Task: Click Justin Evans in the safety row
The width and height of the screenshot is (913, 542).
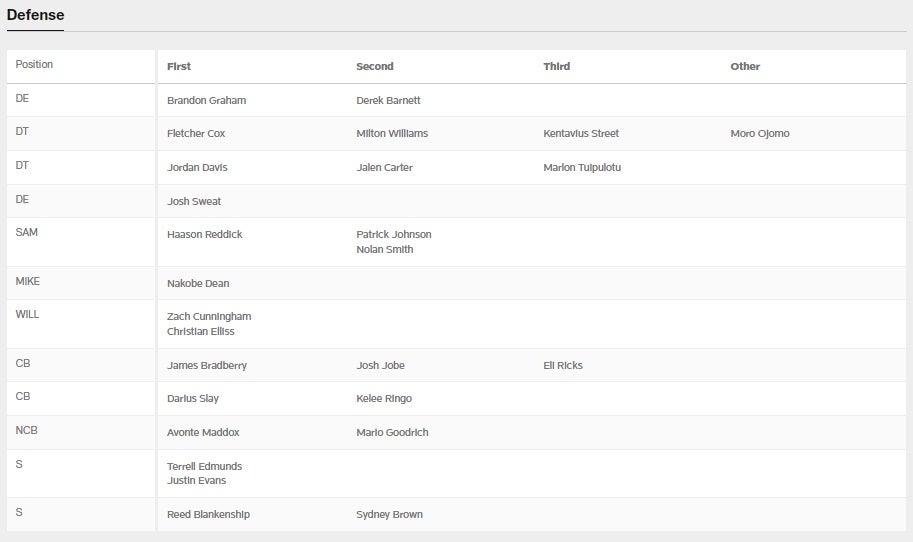Action: tap(196, 481)
